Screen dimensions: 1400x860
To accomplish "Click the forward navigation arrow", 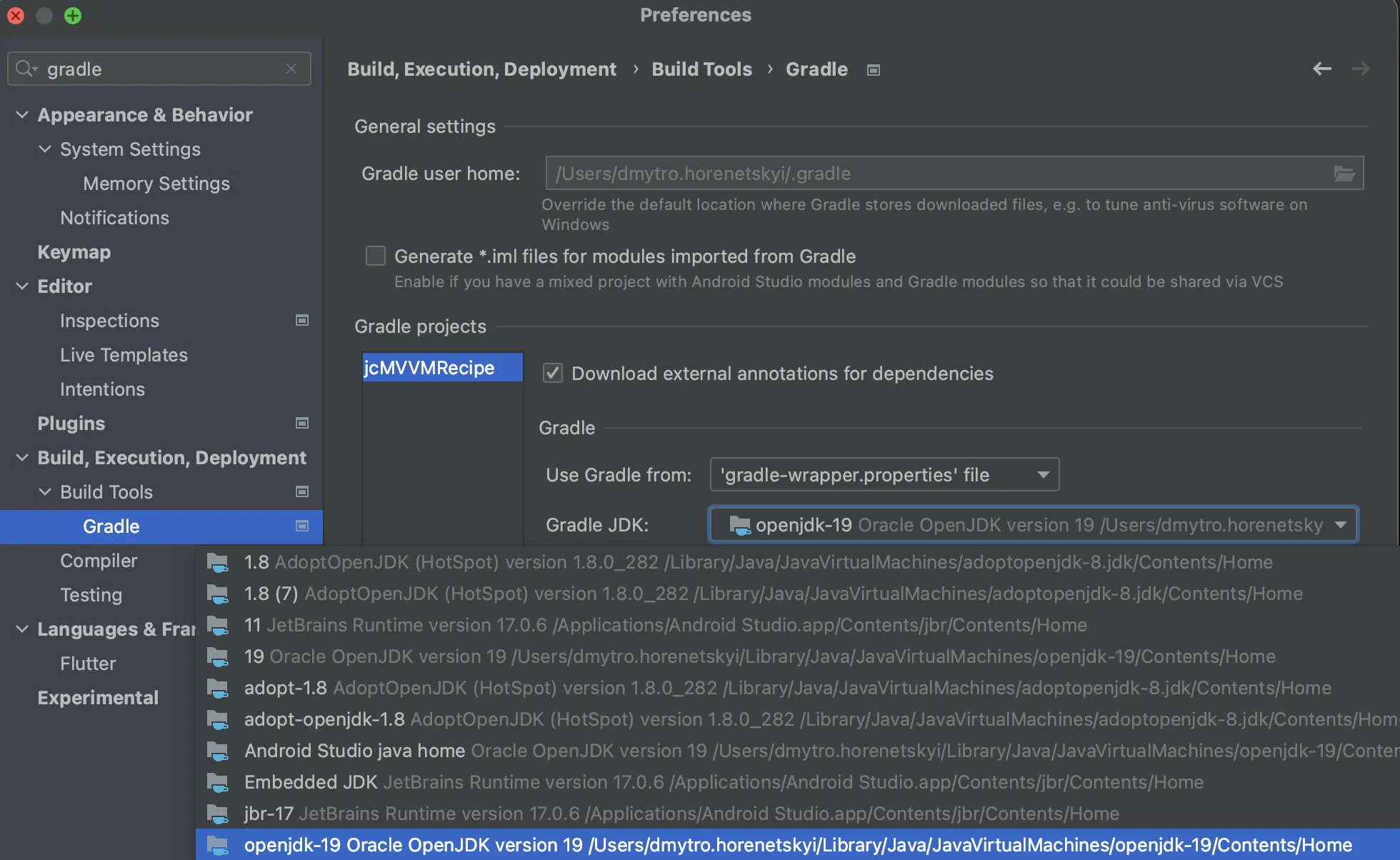I will coord(1360,69).
